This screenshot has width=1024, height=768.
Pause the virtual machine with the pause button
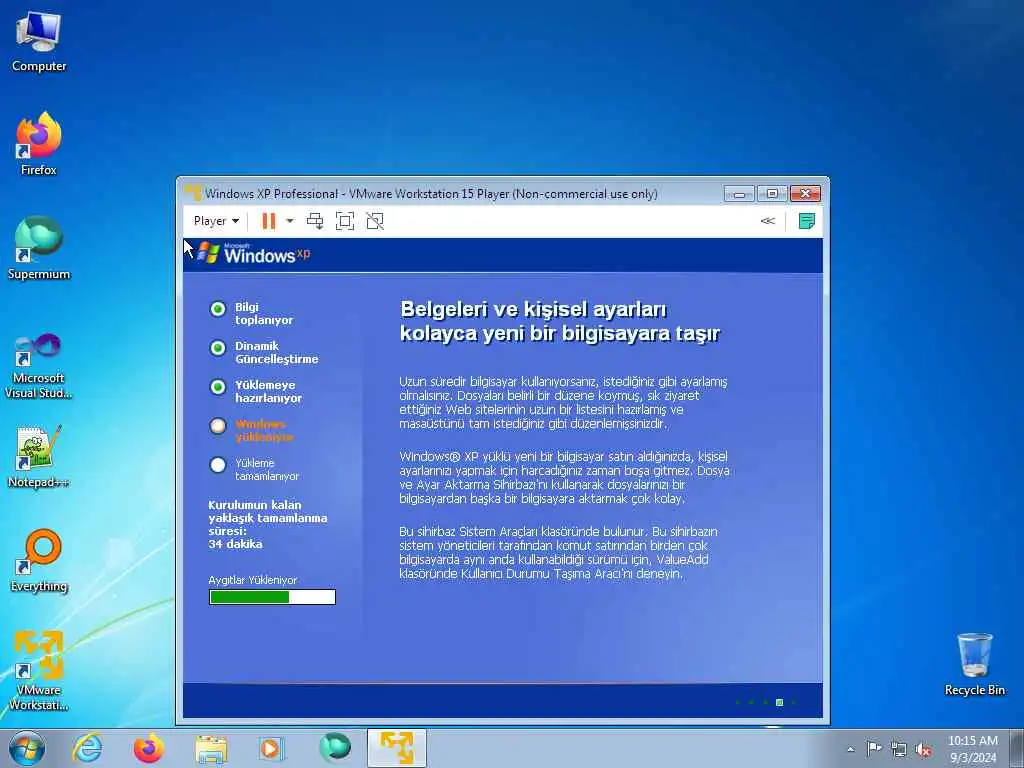(x=268, y=221)
